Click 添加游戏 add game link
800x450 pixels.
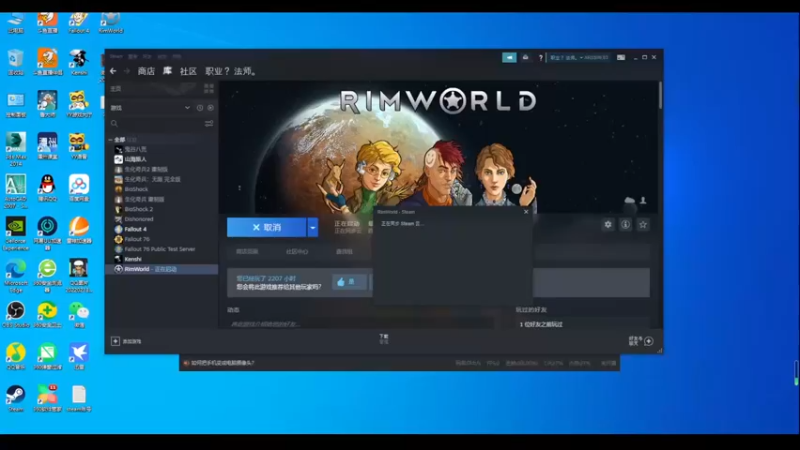(x=132, y=341)
